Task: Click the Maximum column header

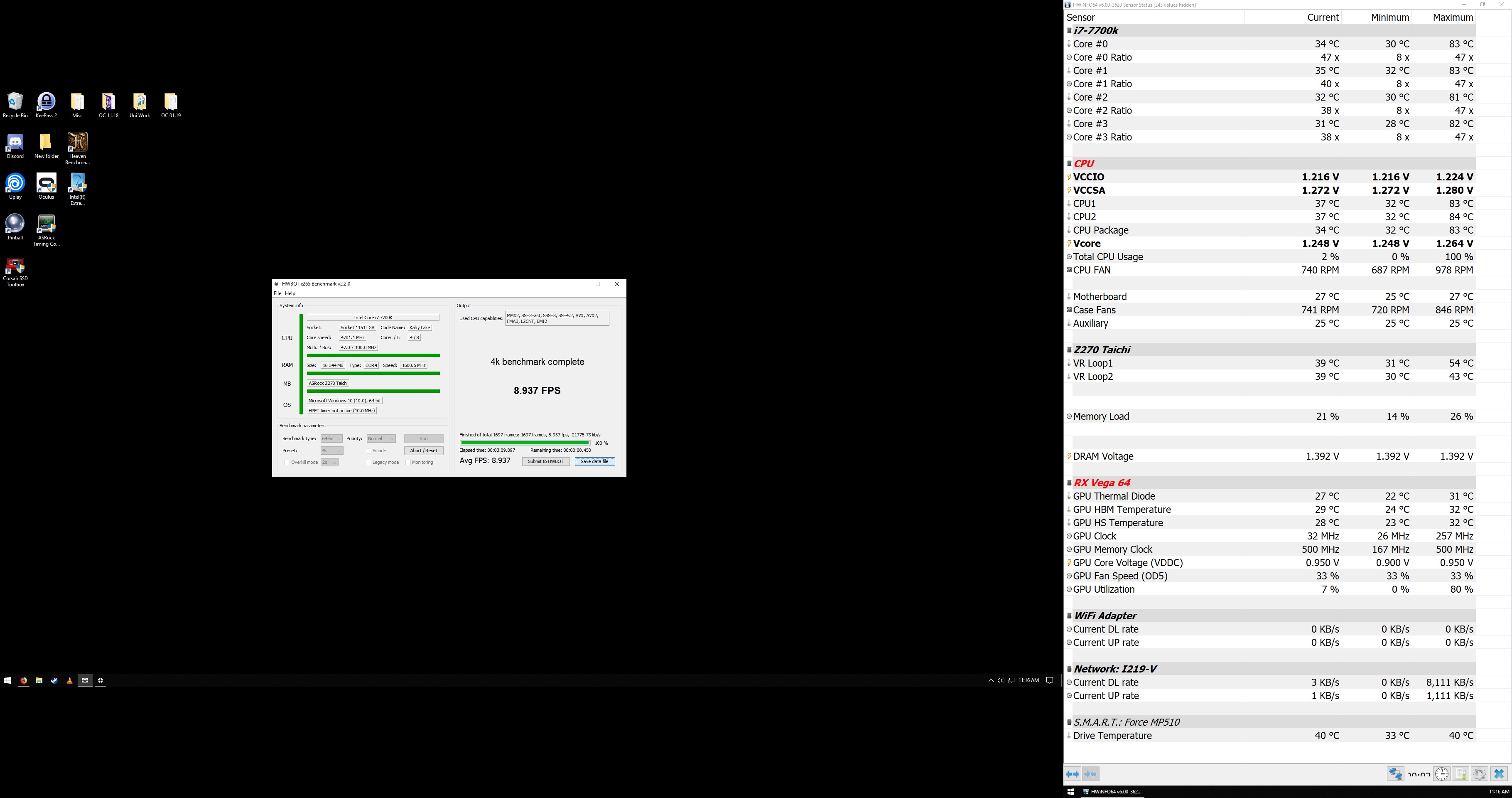Action: click(x=1443, y=17)
